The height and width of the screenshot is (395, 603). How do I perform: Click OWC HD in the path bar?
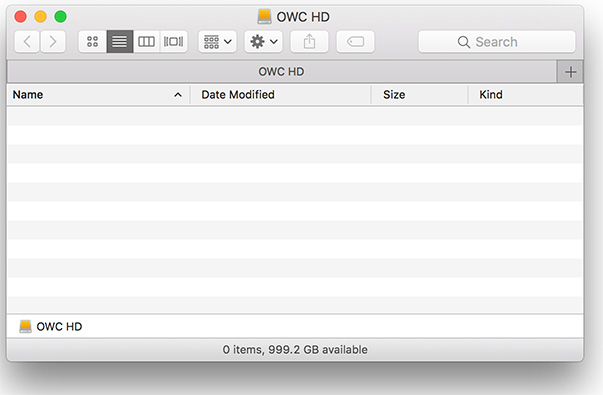point(51,327)
